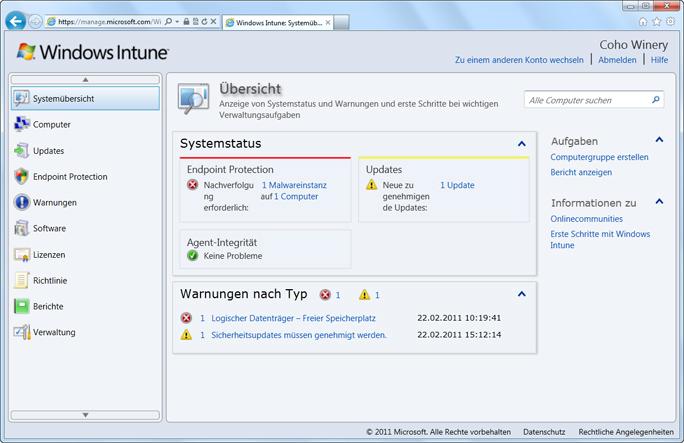
Task: Open the Computer section
Action: [x=85, y=124]
